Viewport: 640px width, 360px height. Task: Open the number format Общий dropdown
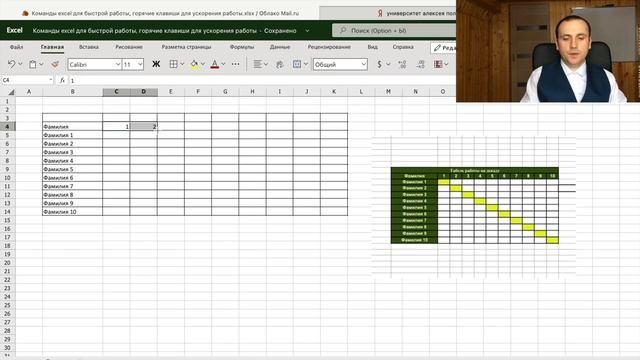(x=340, y=64)
